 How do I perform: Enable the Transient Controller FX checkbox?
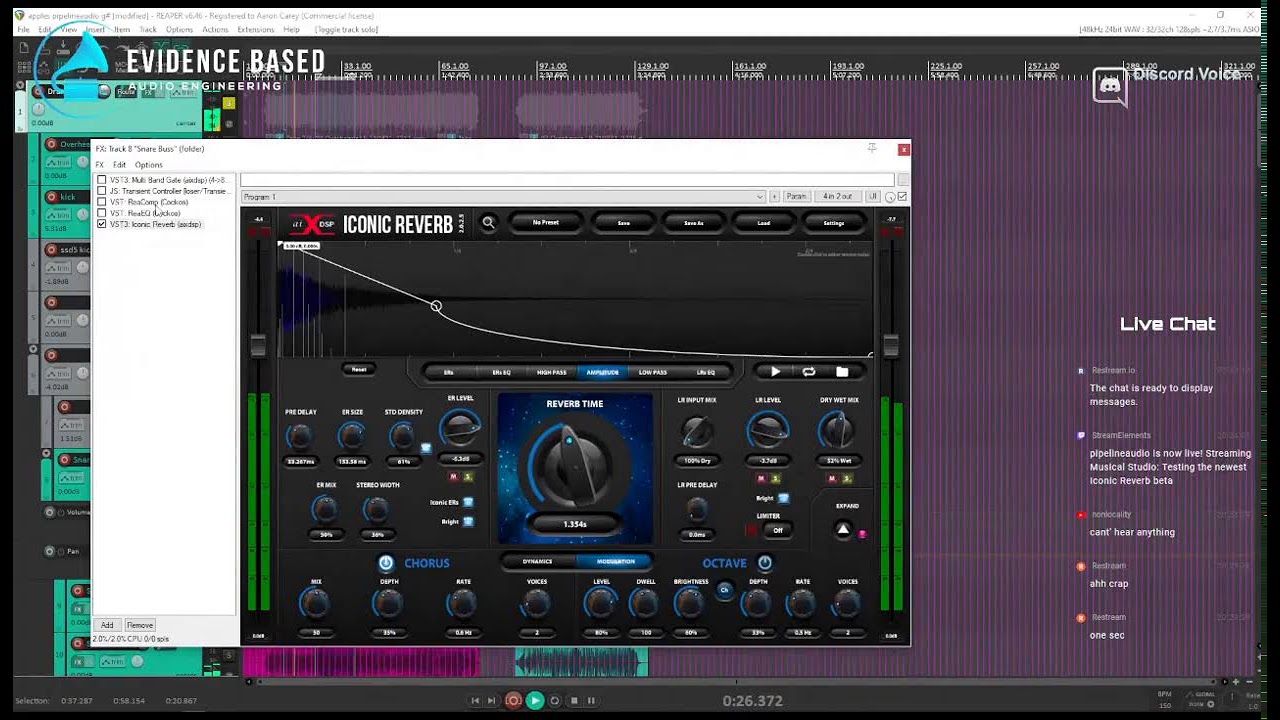click(102, 191)
